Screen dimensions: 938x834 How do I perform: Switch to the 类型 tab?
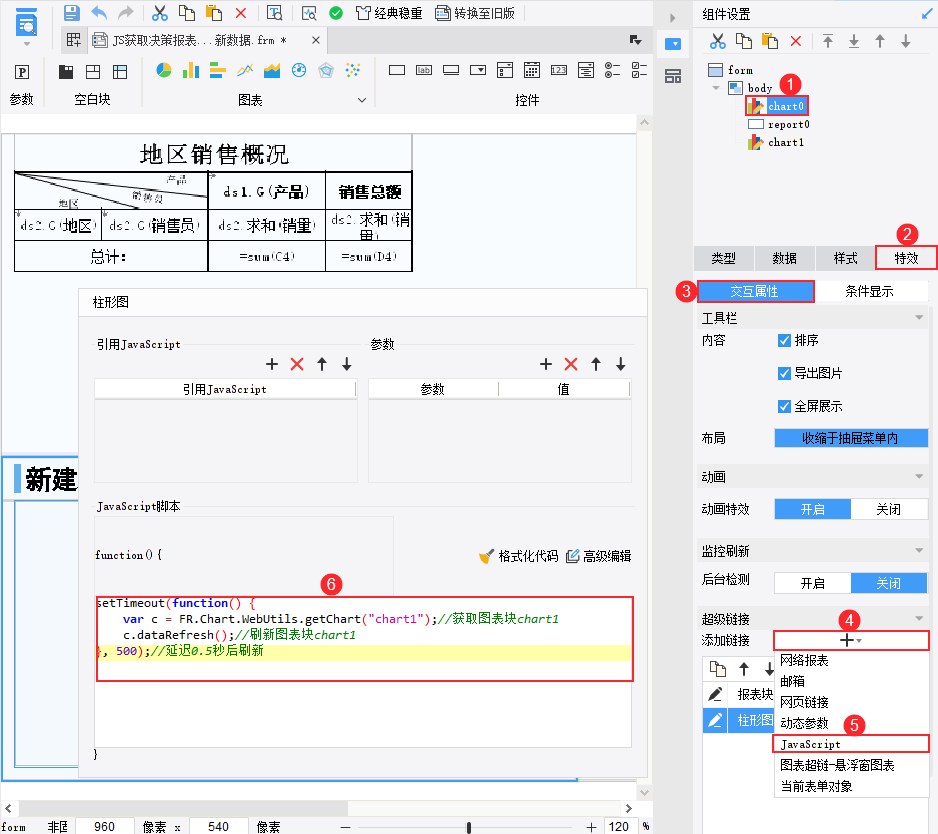pyautogui.click(x=724, y=258)
